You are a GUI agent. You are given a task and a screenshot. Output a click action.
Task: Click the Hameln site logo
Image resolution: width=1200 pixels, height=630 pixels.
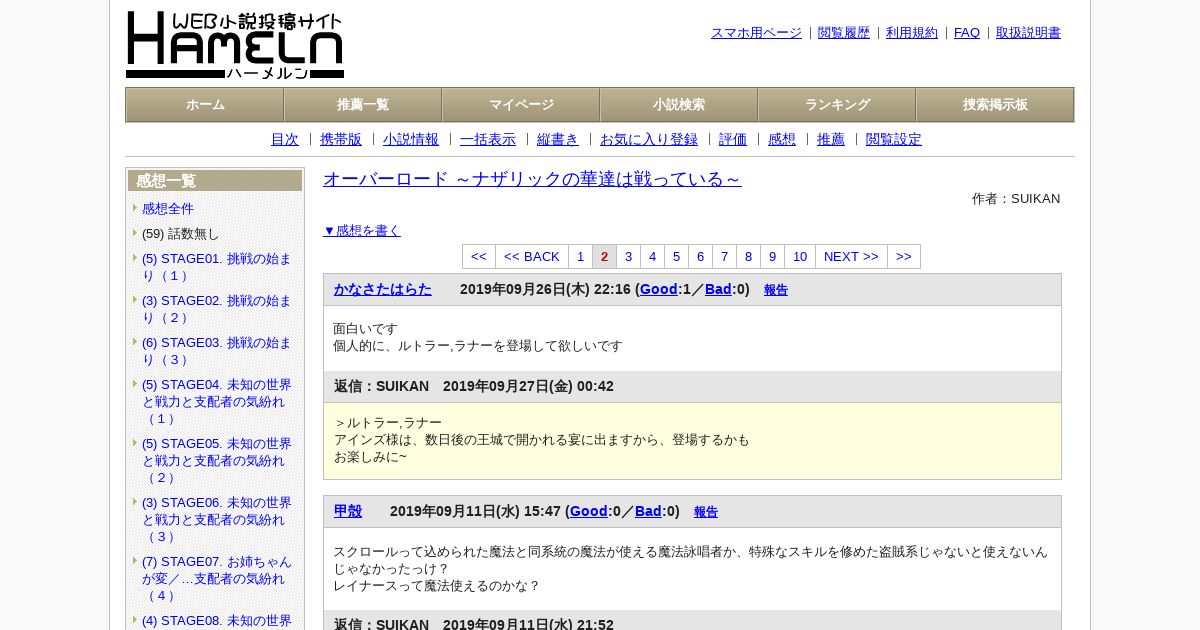click(x=235, y=45)
